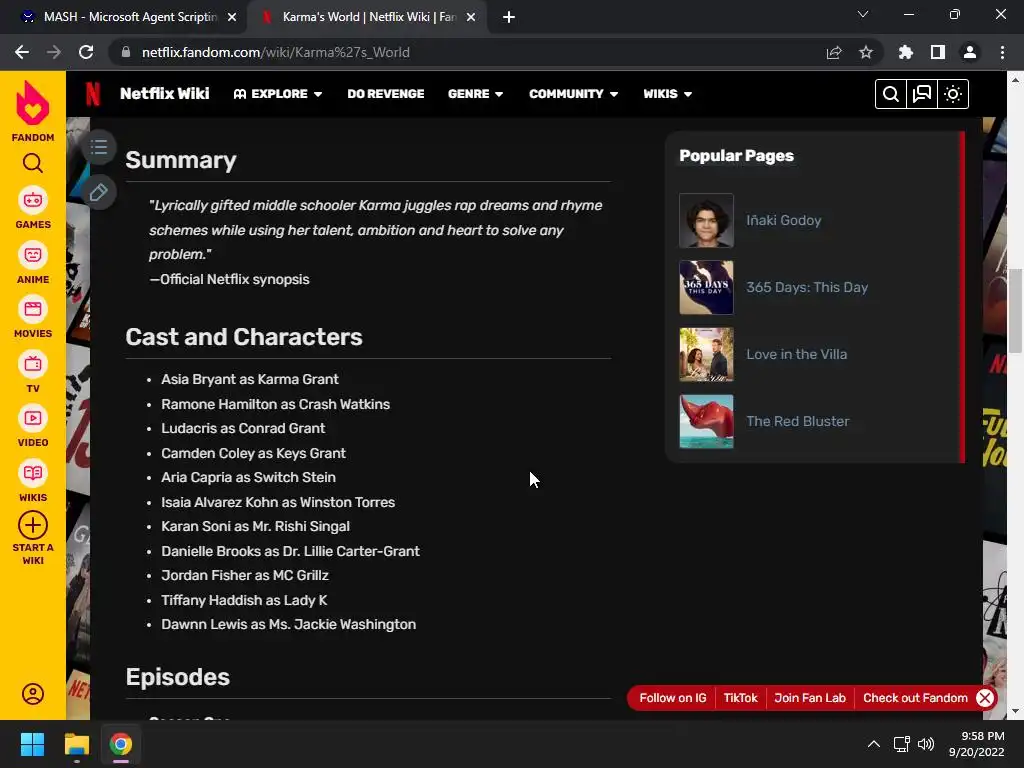
Task: Close the Karma's World browser tab
Action: 471,17
